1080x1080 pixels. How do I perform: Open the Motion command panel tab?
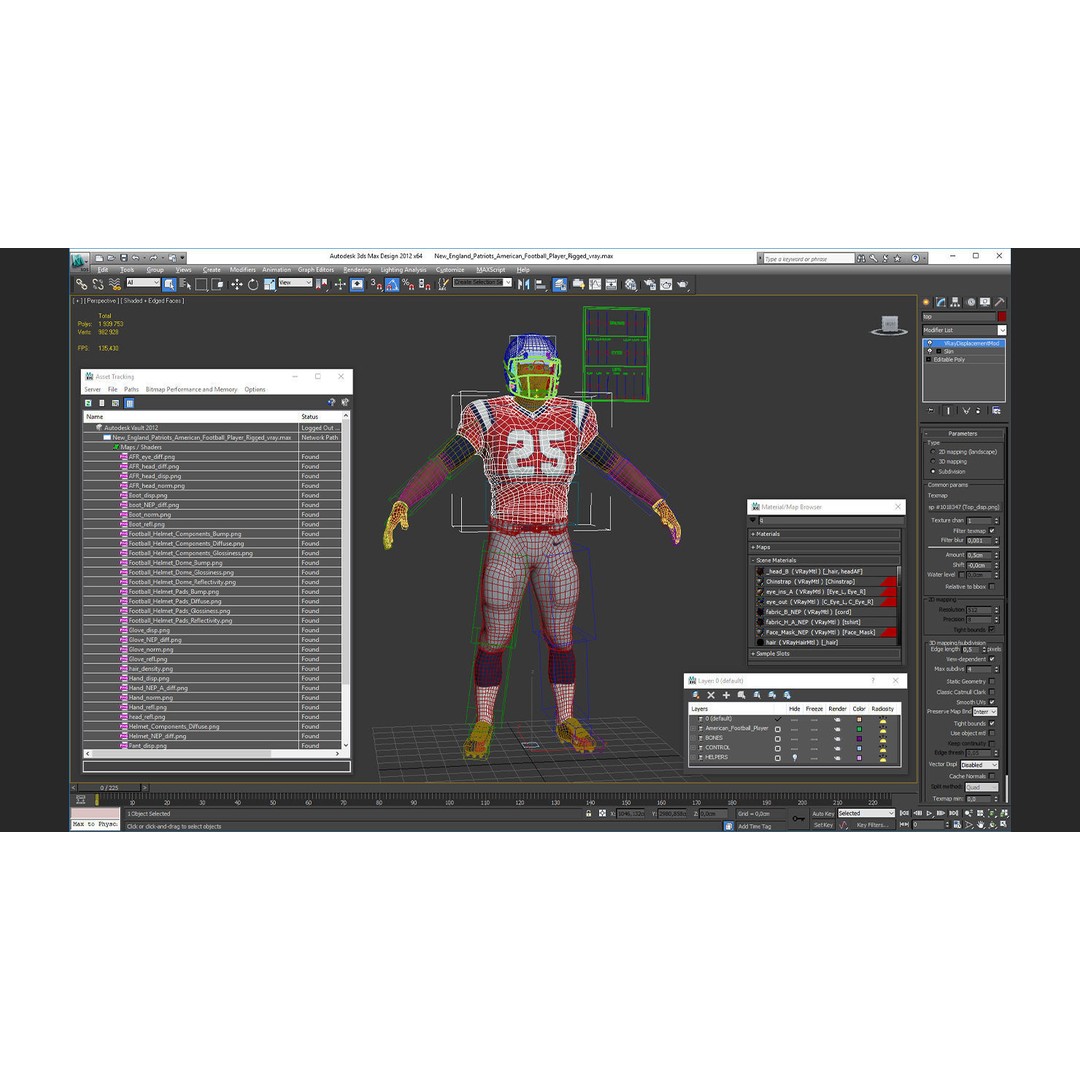tap(970, 302)
